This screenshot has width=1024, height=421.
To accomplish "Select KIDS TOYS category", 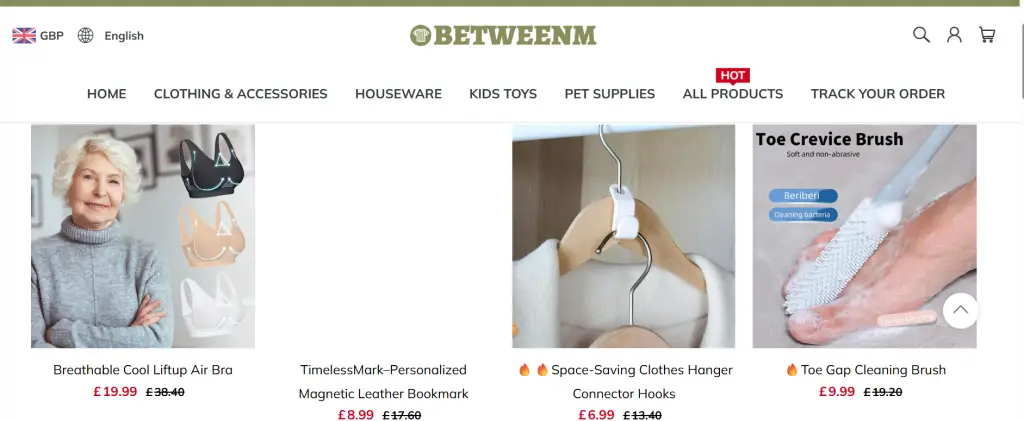I will [503, 94].
